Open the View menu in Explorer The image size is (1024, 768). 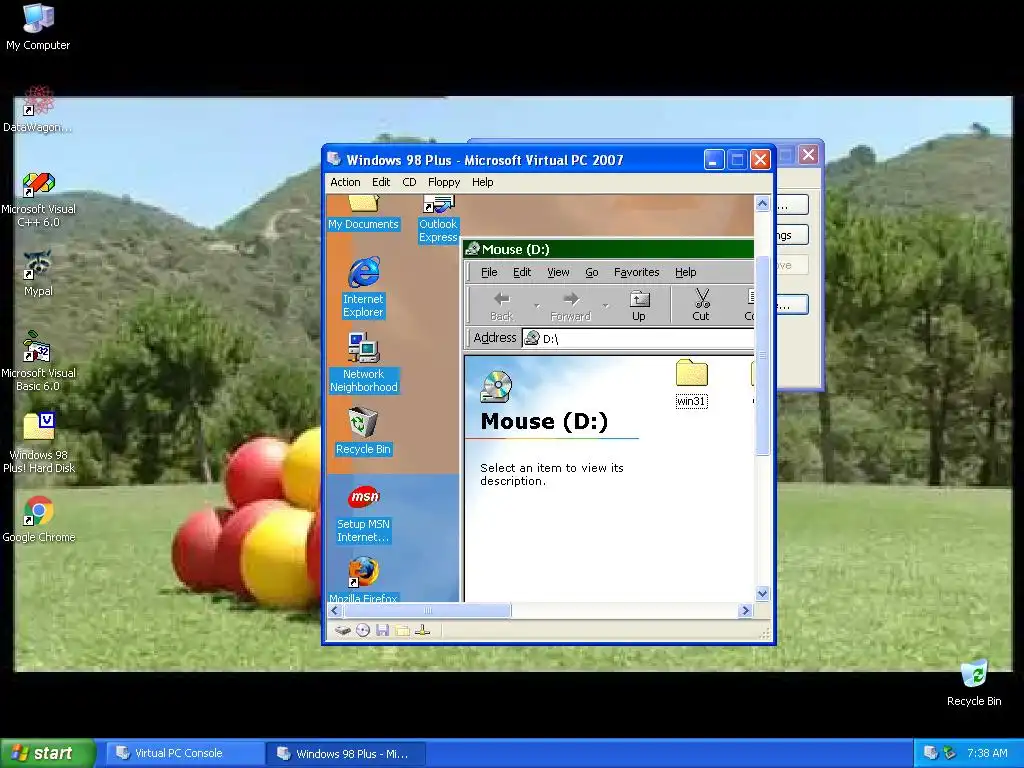[558, 272]
